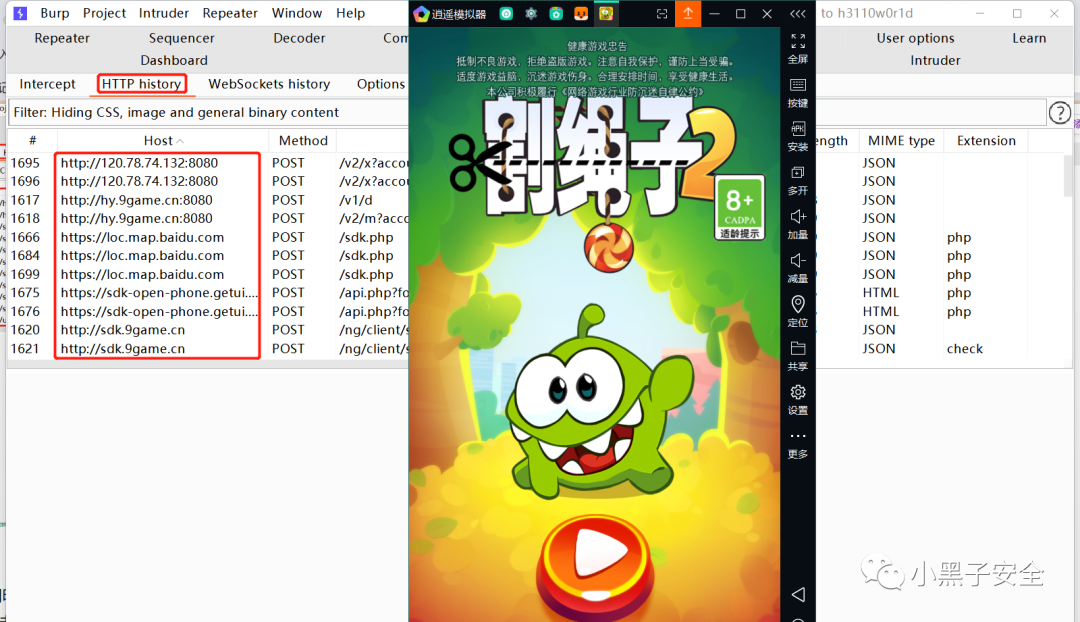Switch to the Cut the Rope game tab

coord(605,13)
